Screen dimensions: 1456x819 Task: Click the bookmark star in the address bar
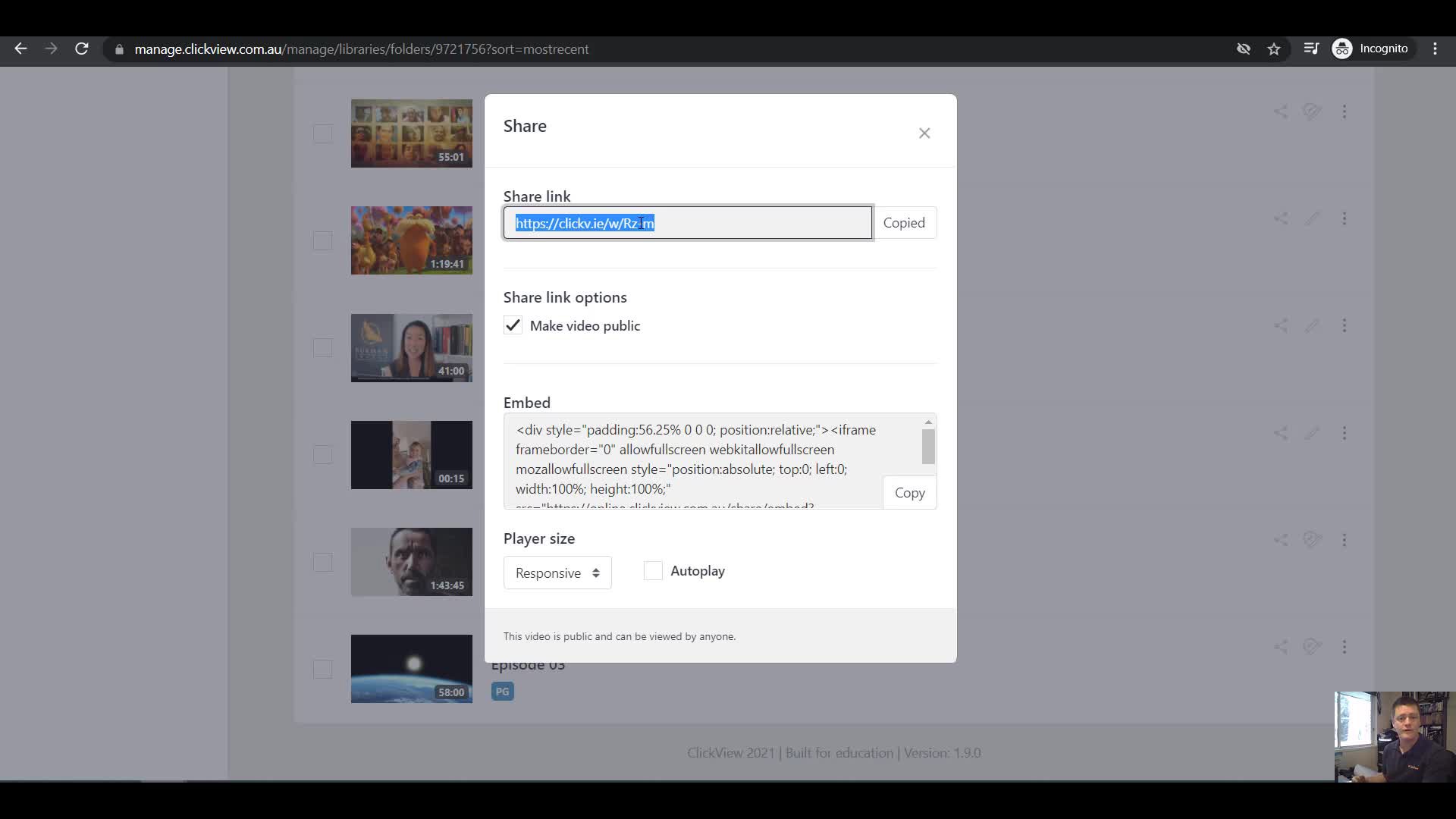(x=1273, y=49)
